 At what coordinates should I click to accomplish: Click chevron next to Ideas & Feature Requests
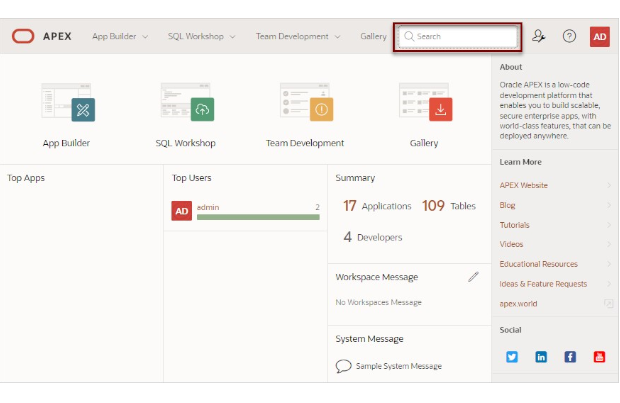click(609, 284)
